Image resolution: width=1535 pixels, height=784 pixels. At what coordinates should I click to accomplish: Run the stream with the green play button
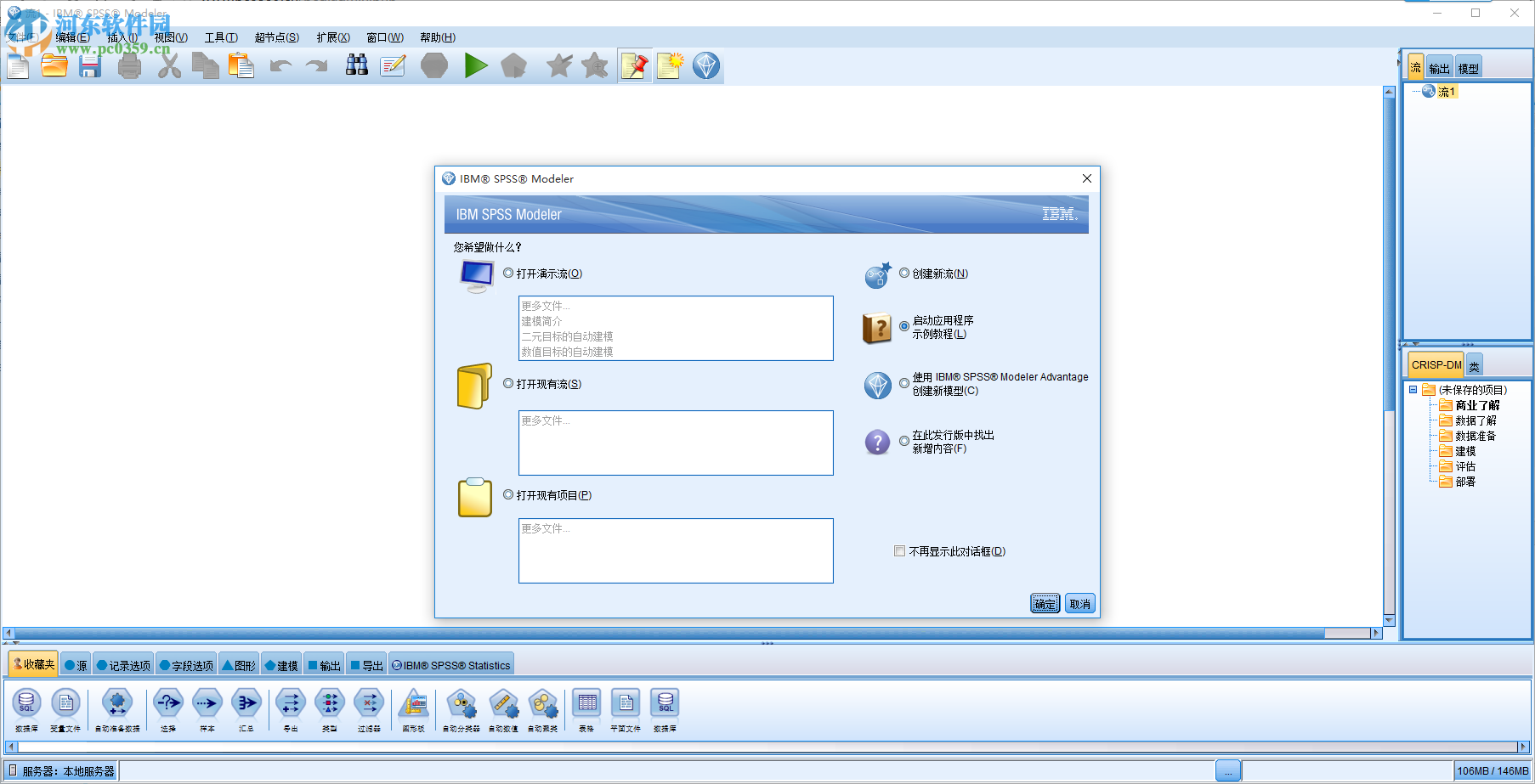pyautogui.click(x=476, y=65)
